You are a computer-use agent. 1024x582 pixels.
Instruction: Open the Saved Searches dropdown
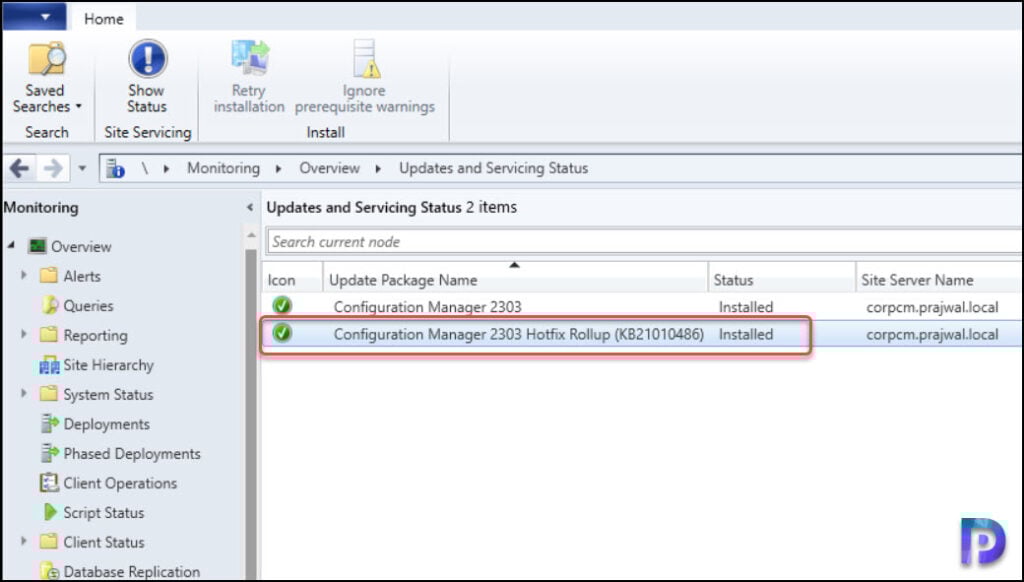pyautogui.click(x=46, y=78)
